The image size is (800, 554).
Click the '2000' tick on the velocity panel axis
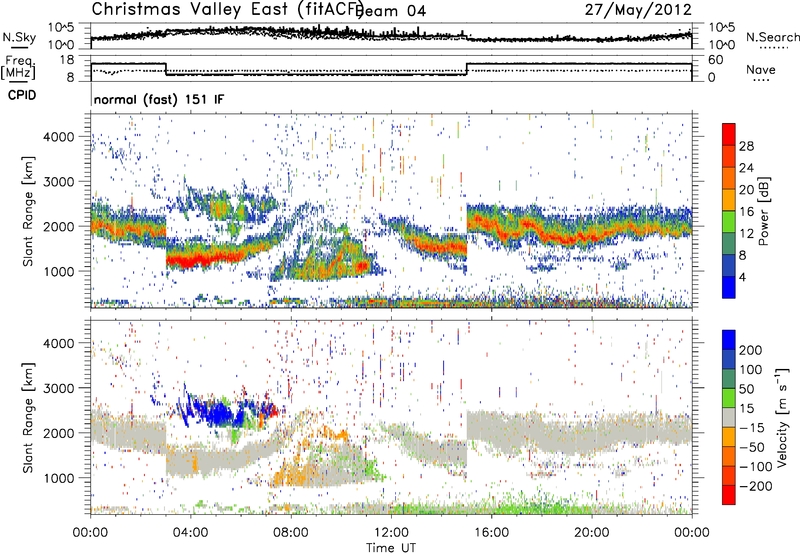pyautogui.click(x=58, y=433)
